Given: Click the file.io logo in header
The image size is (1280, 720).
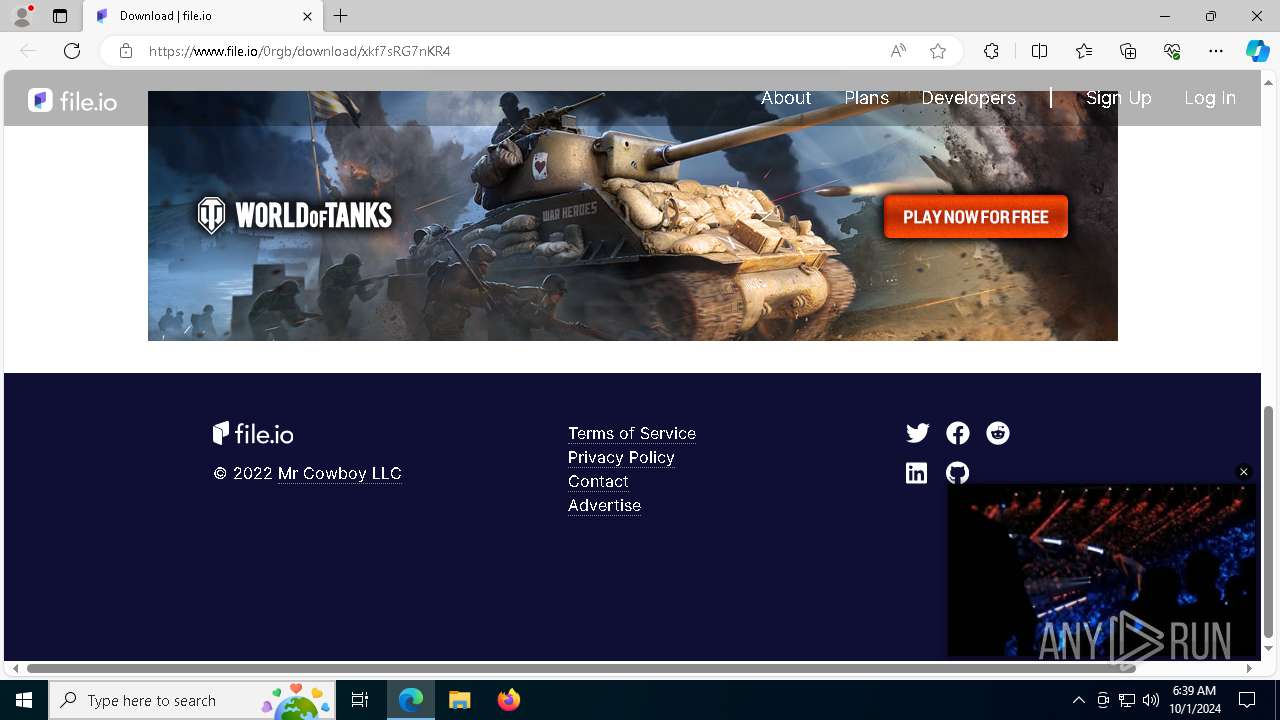Looking at the screenshot, I should click(x=72, y=101).
